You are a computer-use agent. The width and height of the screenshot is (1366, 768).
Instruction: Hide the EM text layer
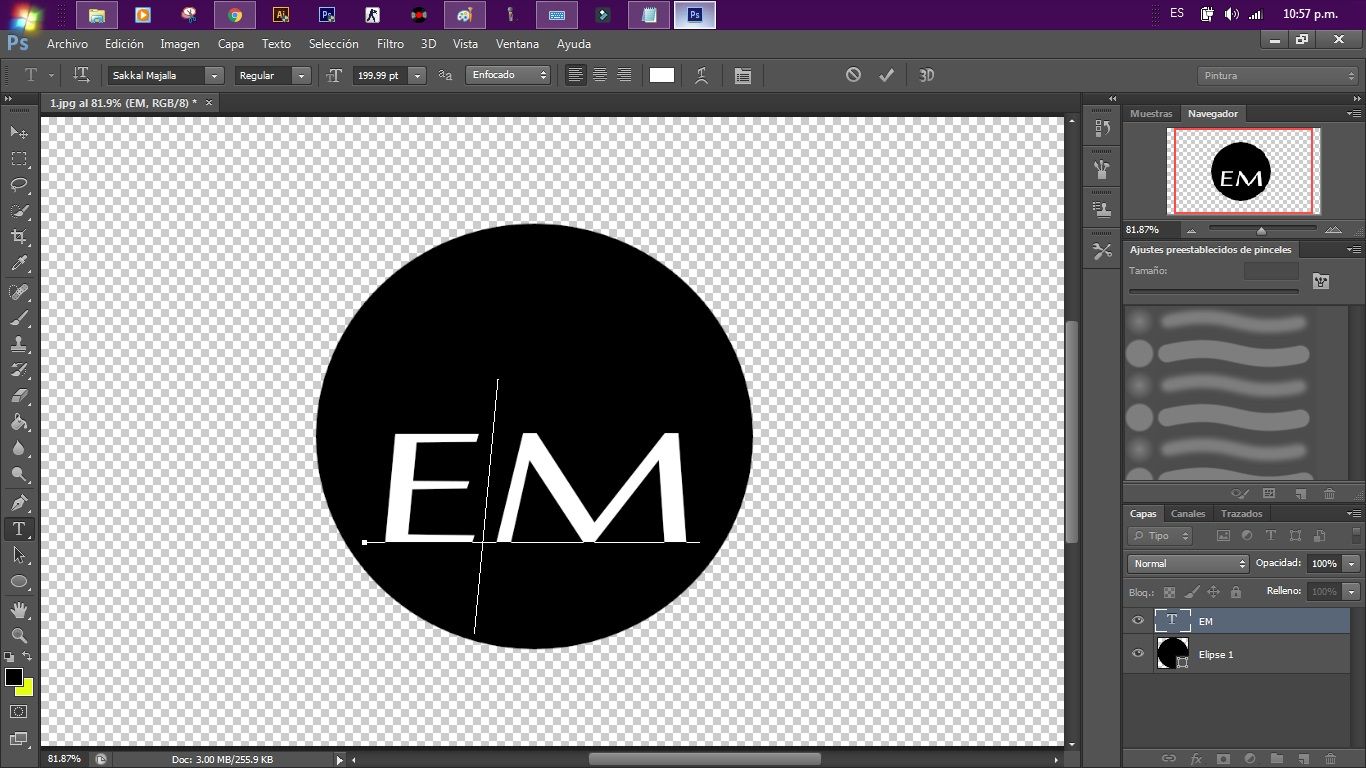point(1138,621)
